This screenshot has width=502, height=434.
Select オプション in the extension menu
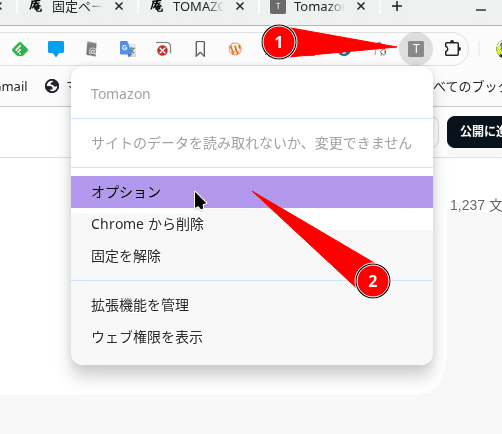(252, 192)
